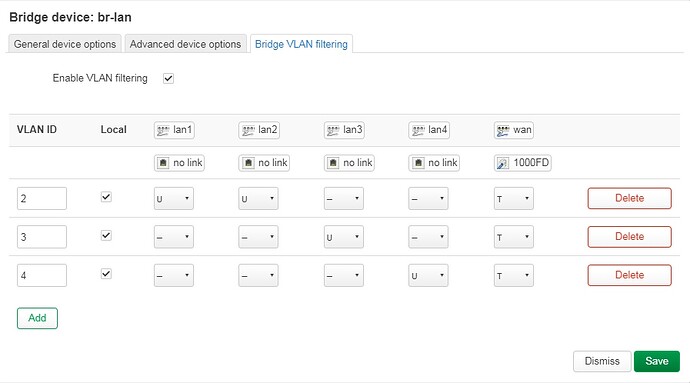Screen dimensions: 690x383
Task: Click the lan3 port icon badge
Action: pyautogui.click(x=344, y=130)
